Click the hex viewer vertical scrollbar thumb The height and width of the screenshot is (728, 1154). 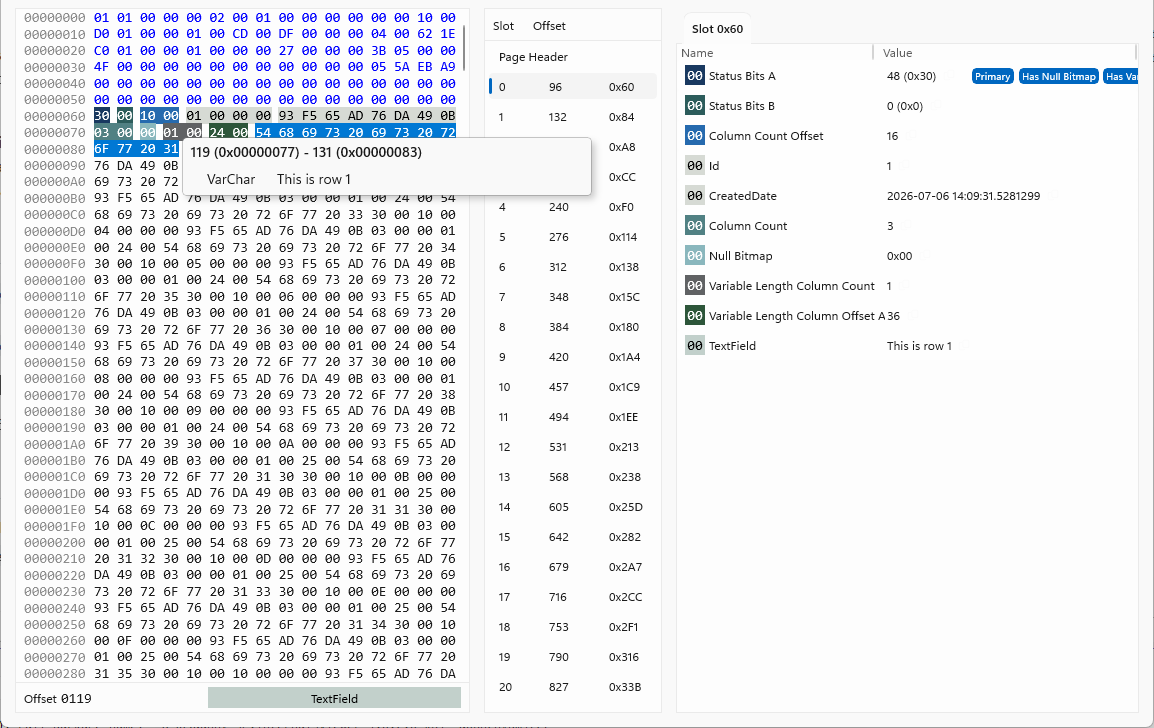464,47
